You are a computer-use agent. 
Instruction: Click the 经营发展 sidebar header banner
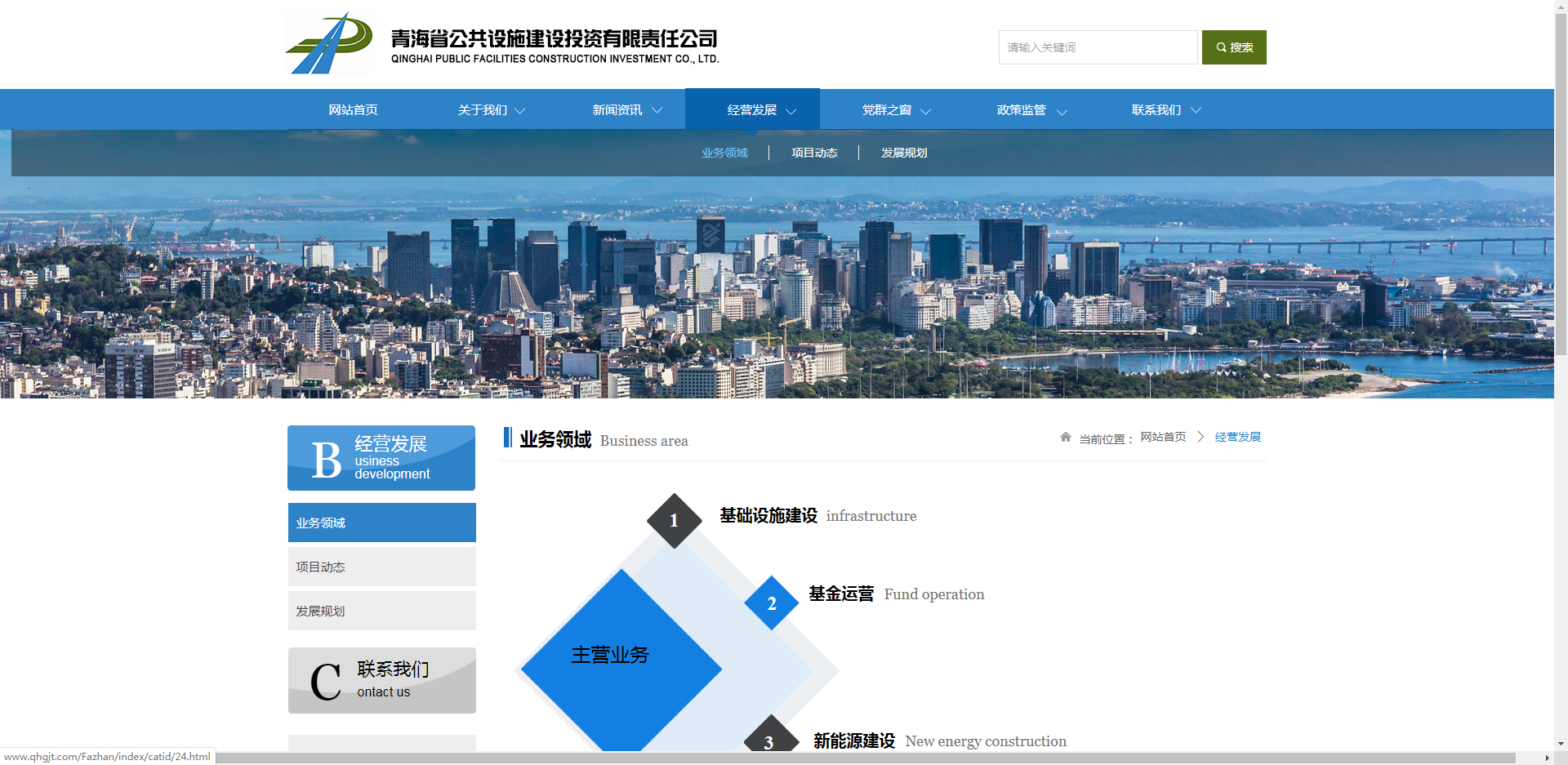coord(381,458)
